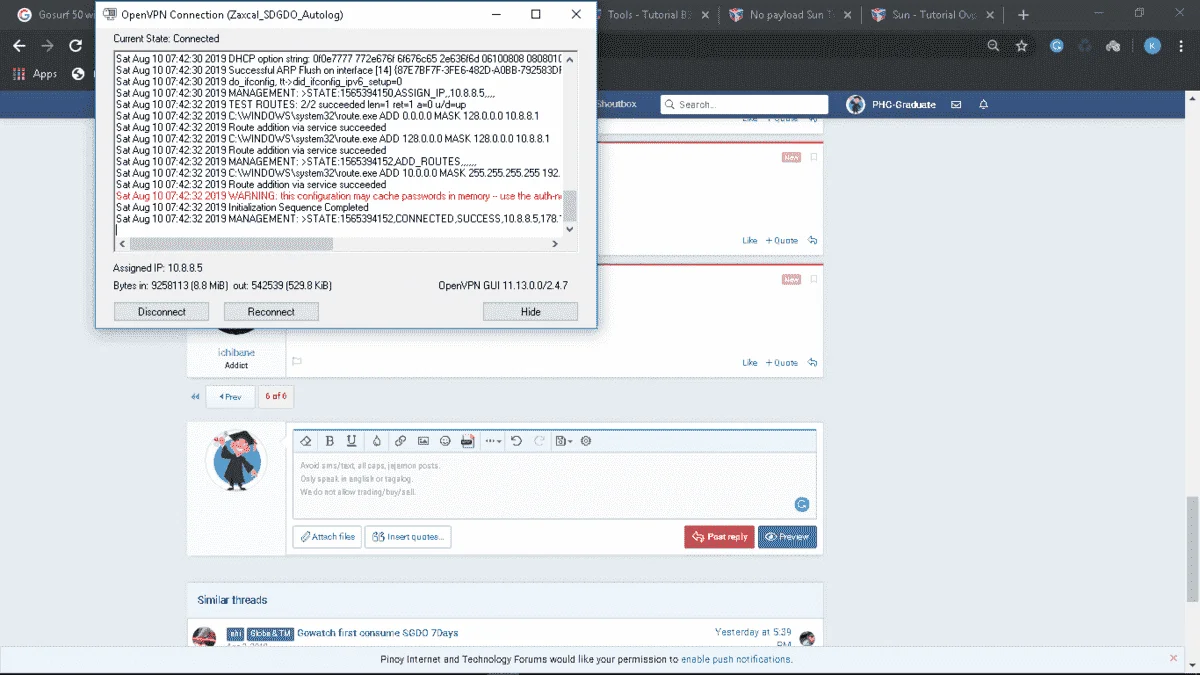Click the Reconnect button in OpenVPN

pos(271,312)
